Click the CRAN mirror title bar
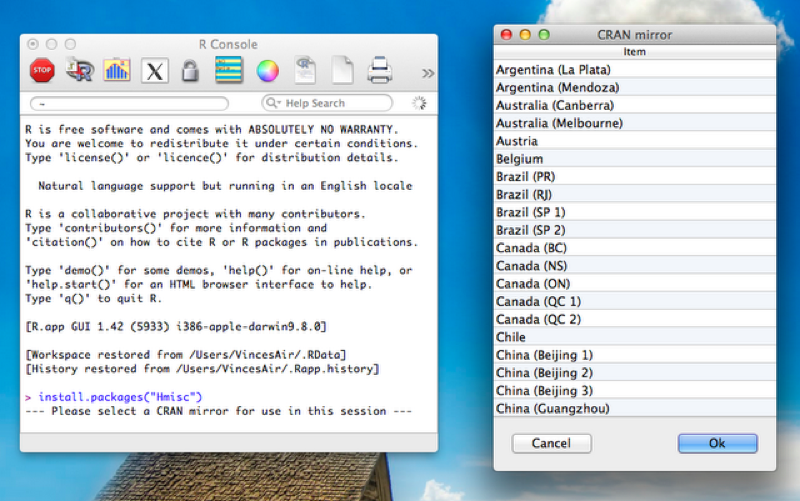This screenshot has width=800, height=501. click(635, 35)
